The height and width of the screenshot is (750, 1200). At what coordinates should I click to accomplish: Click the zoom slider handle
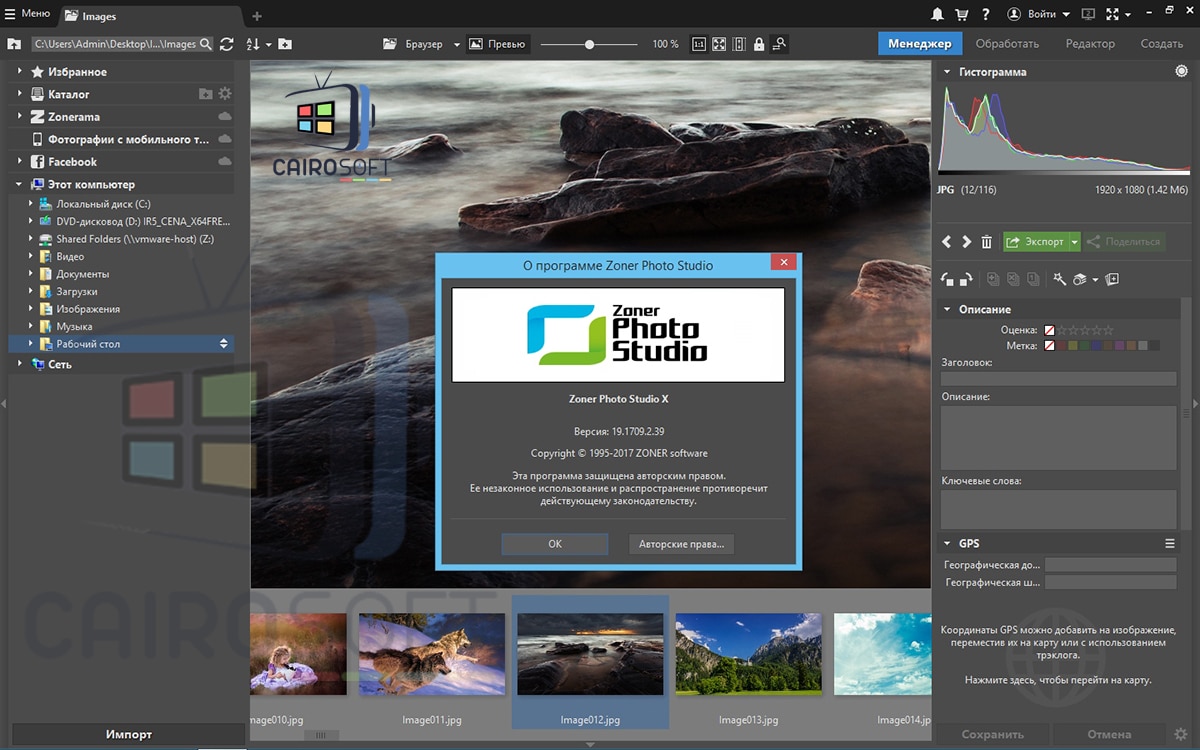point(590,44)
